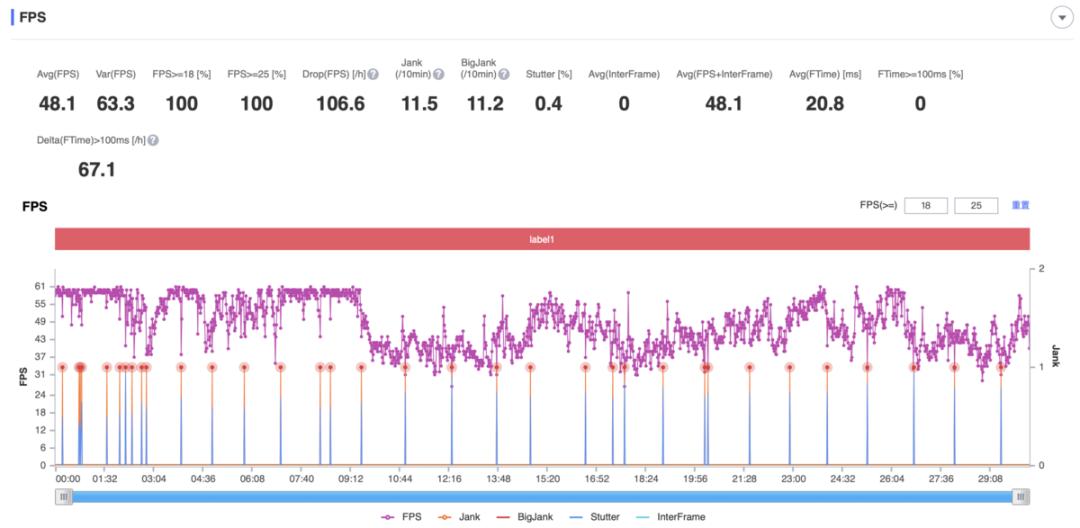Click the left handle of the zoom slider
Image resolution: width=1080 pixels, height=528 pixels.
[63, 496]
